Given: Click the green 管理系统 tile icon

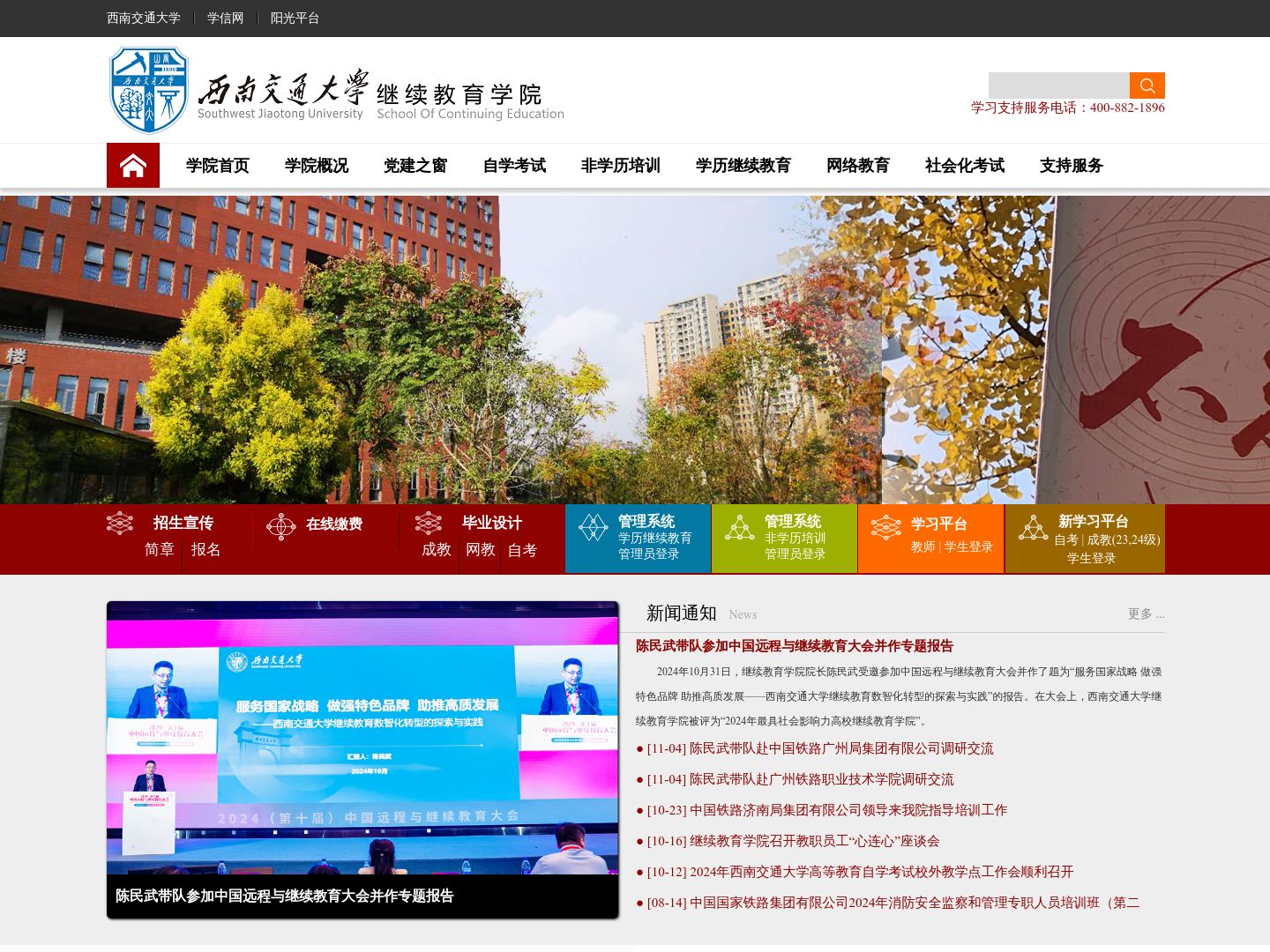Looking at the screenshot, I should pyautogui.click(x=739, y=527).
